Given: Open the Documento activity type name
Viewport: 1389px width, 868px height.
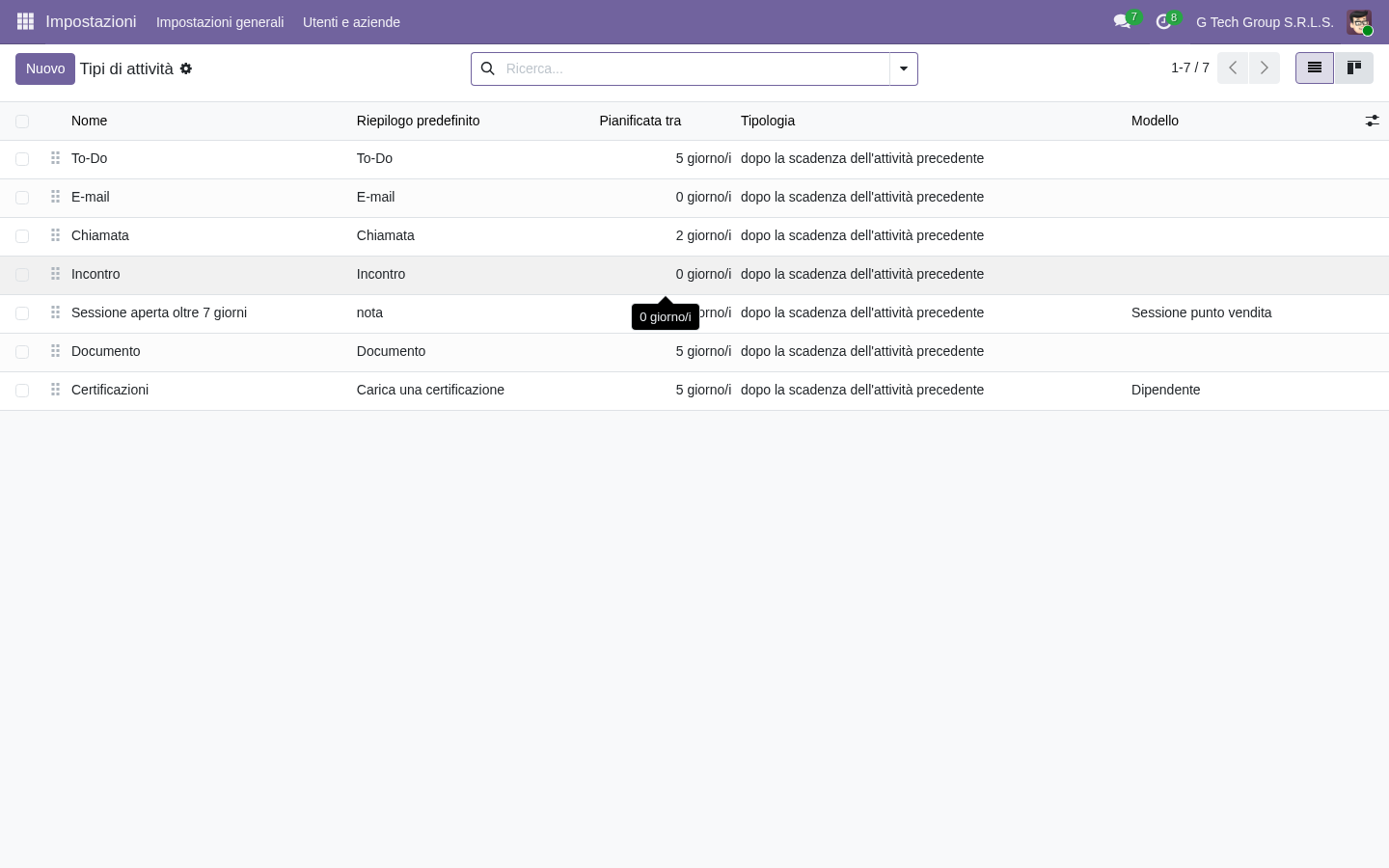Looking at the screenshot, I should (106, 351).
